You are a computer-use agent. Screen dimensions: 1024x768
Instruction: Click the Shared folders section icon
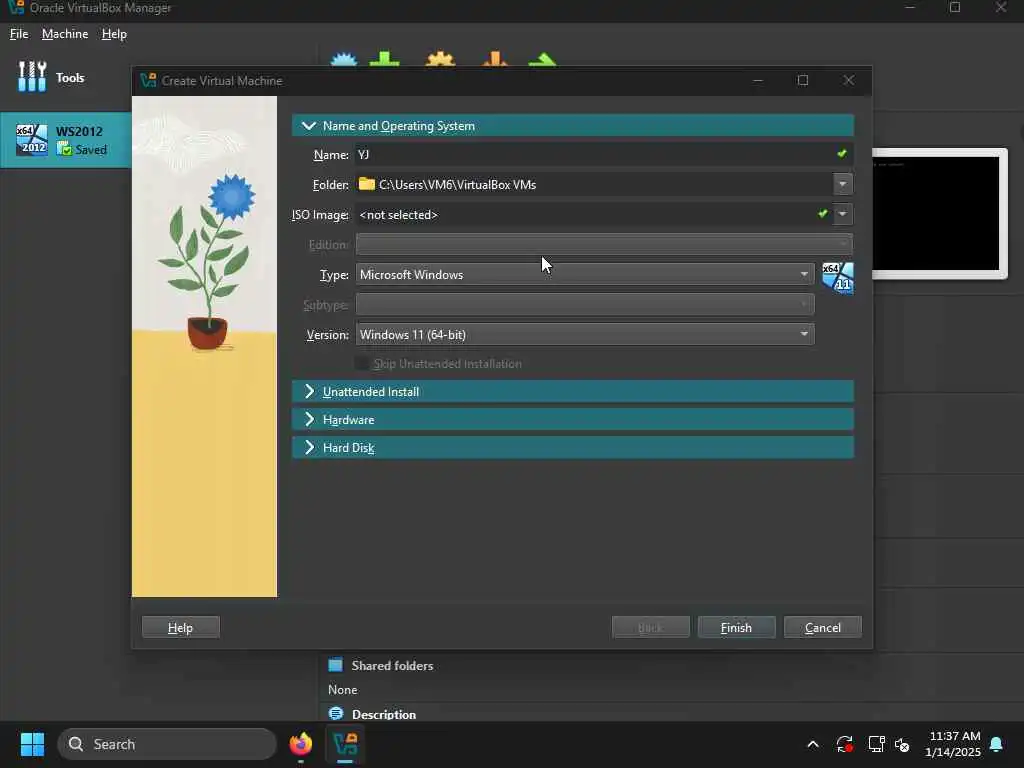pyautogui.click(x=336, y=665)
